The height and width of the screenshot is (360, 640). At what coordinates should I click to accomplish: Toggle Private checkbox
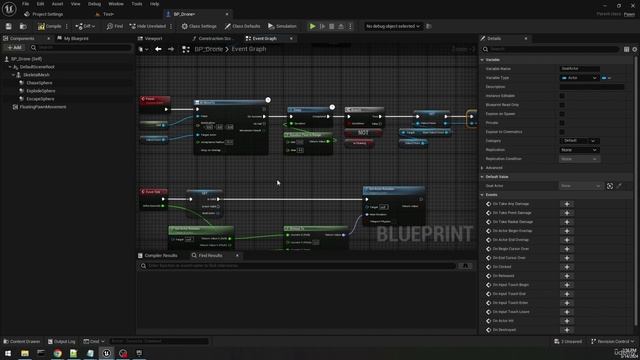(562, 122)
